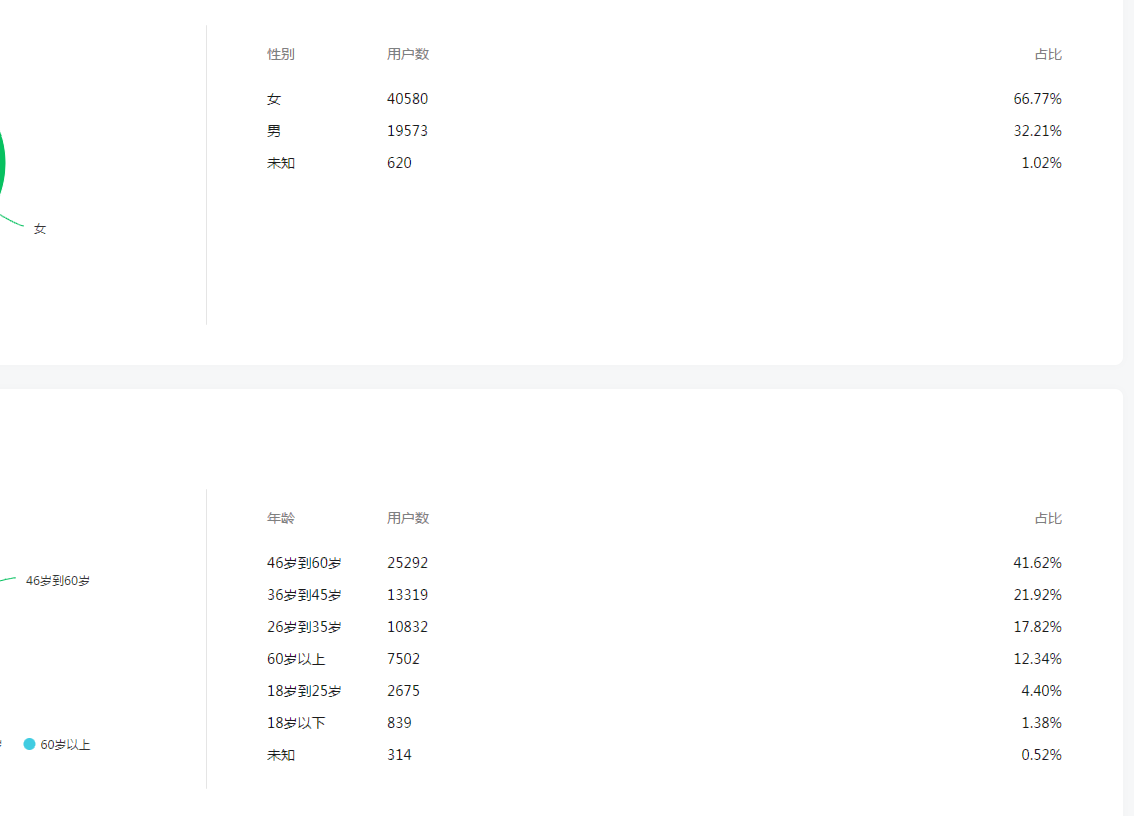Select the 18岁以下 age row
This screenshot has width=1134, height=816.
coord(296,723)
